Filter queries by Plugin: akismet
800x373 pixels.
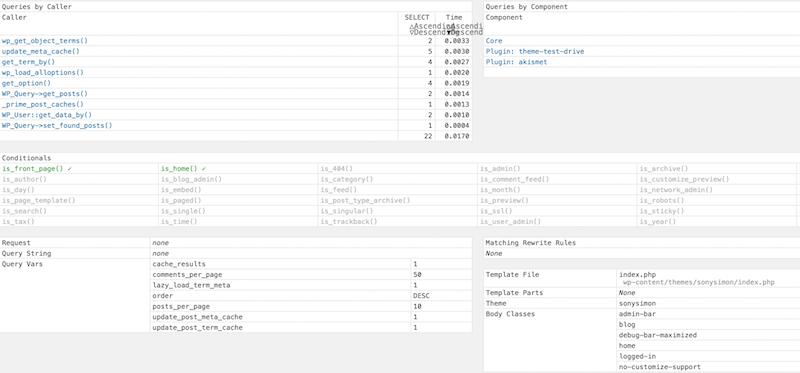tap(516, 62)
